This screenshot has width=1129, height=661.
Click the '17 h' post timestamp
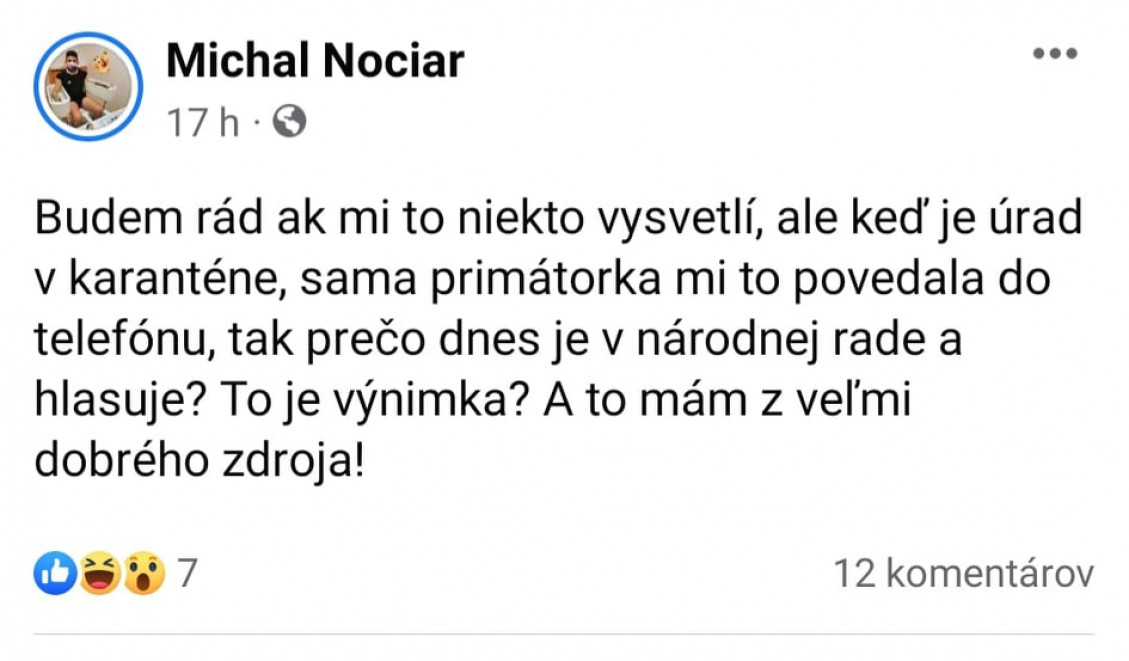point(202,122)
